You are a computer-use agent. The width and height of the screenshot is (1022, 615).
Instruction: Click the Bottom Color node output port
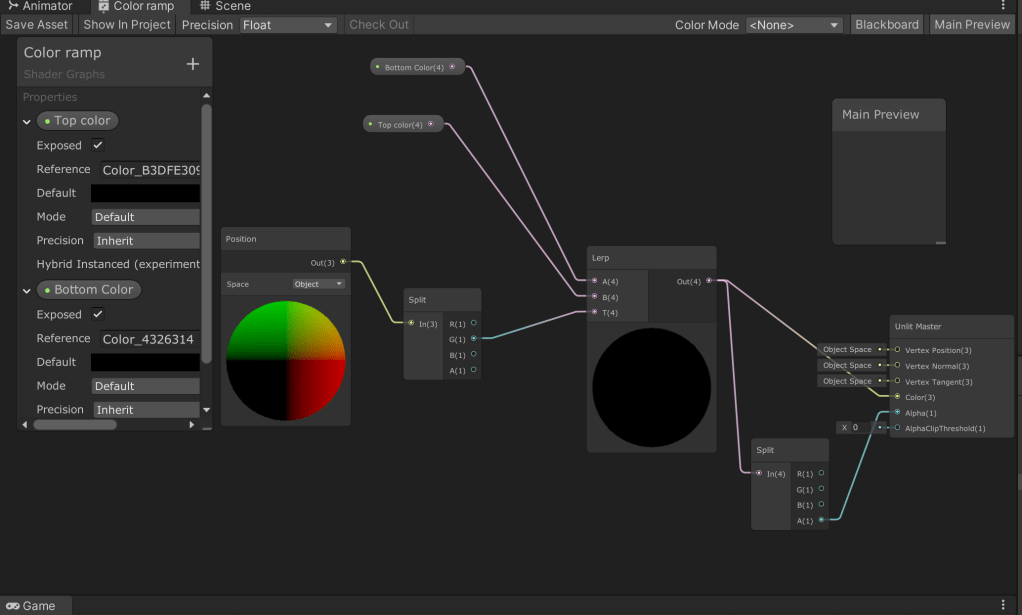452,67
